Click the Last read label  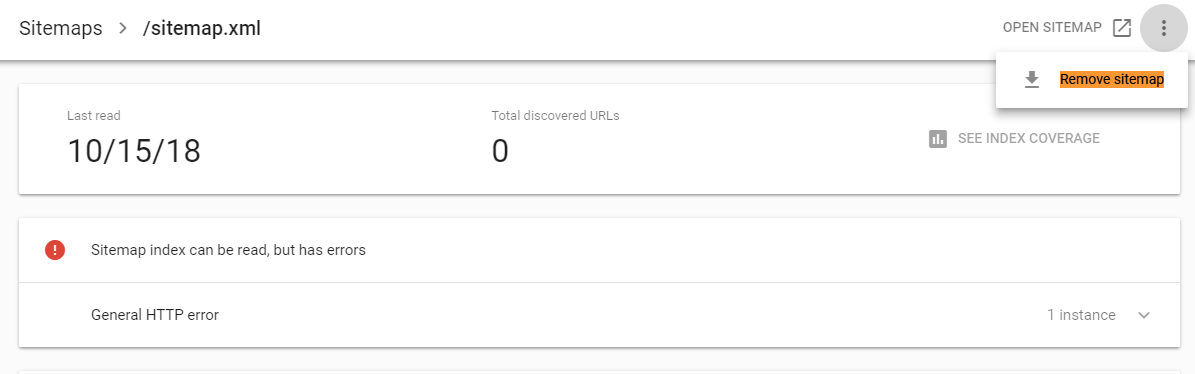[94, 117]
